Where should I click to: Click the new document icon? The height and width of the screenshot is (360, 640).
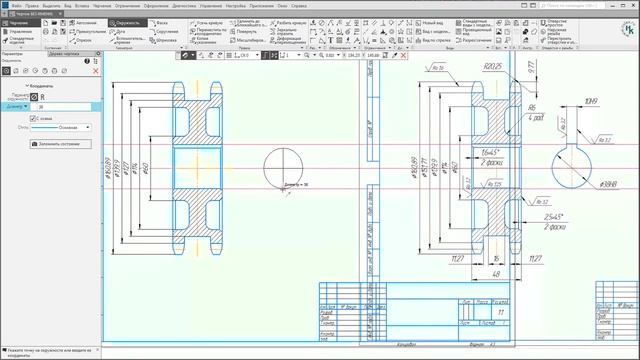coord(46,23)
